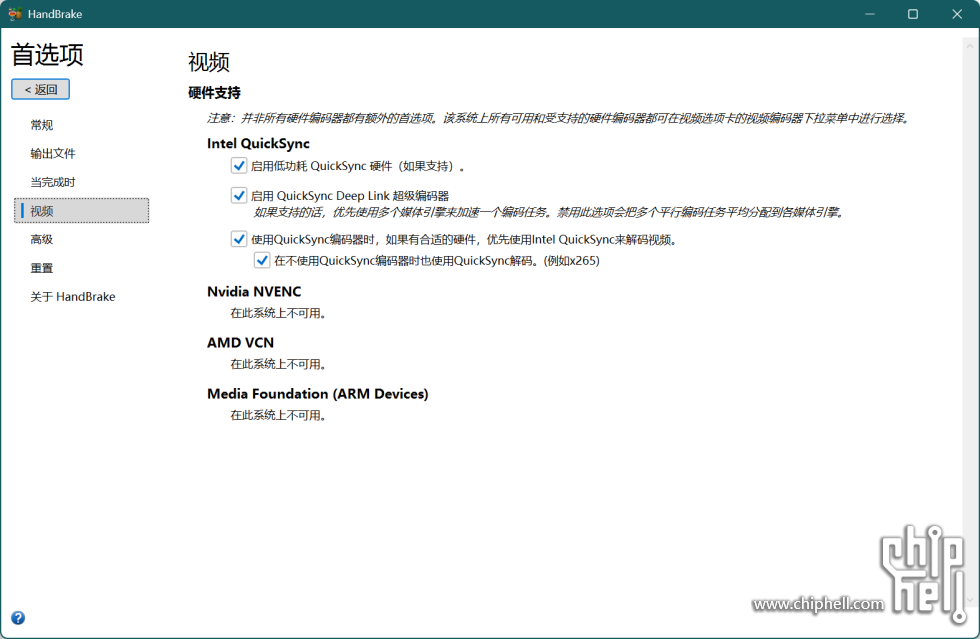The image size is (980, 639).
Task: Click the Intel QuickSync heading
Action: click(x=258, y=143)
